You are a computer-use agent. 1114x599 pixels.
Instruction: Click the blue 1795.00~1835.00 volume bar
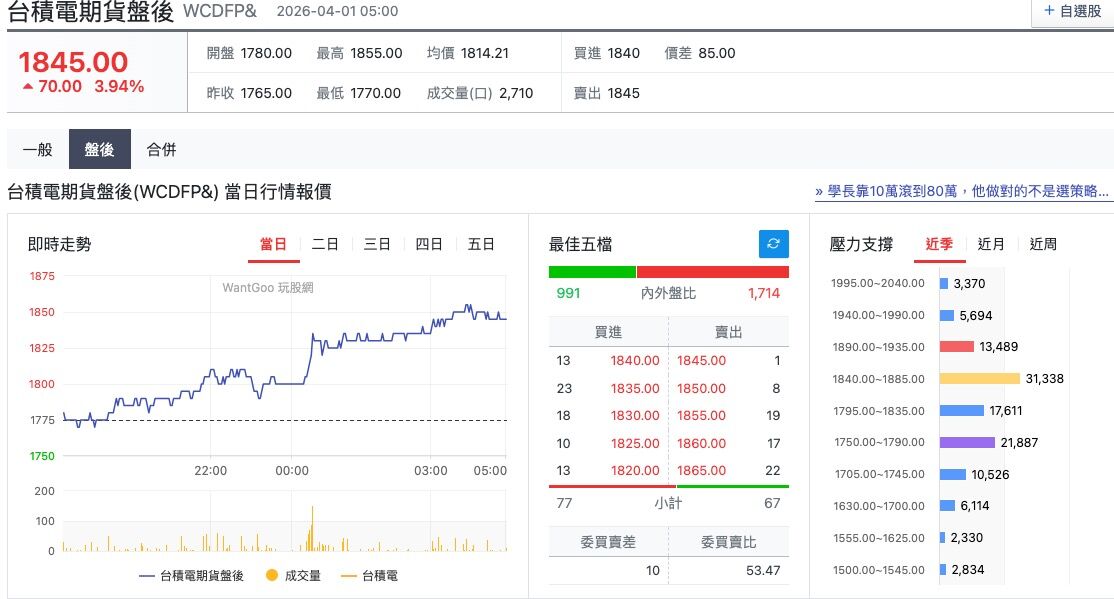tap(962, 411)
